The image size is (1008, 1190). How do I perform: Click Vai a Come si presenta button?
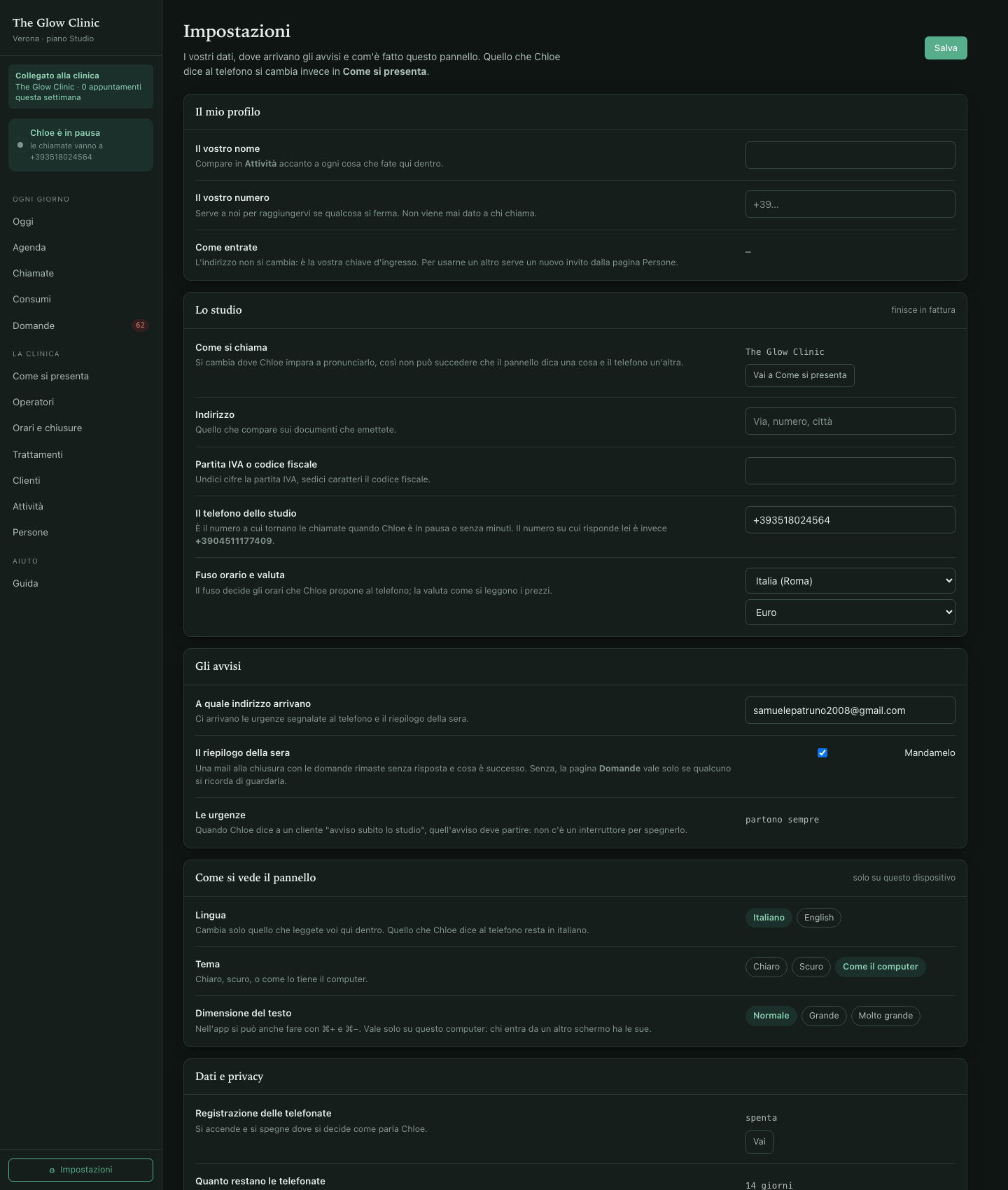(800, 375)
